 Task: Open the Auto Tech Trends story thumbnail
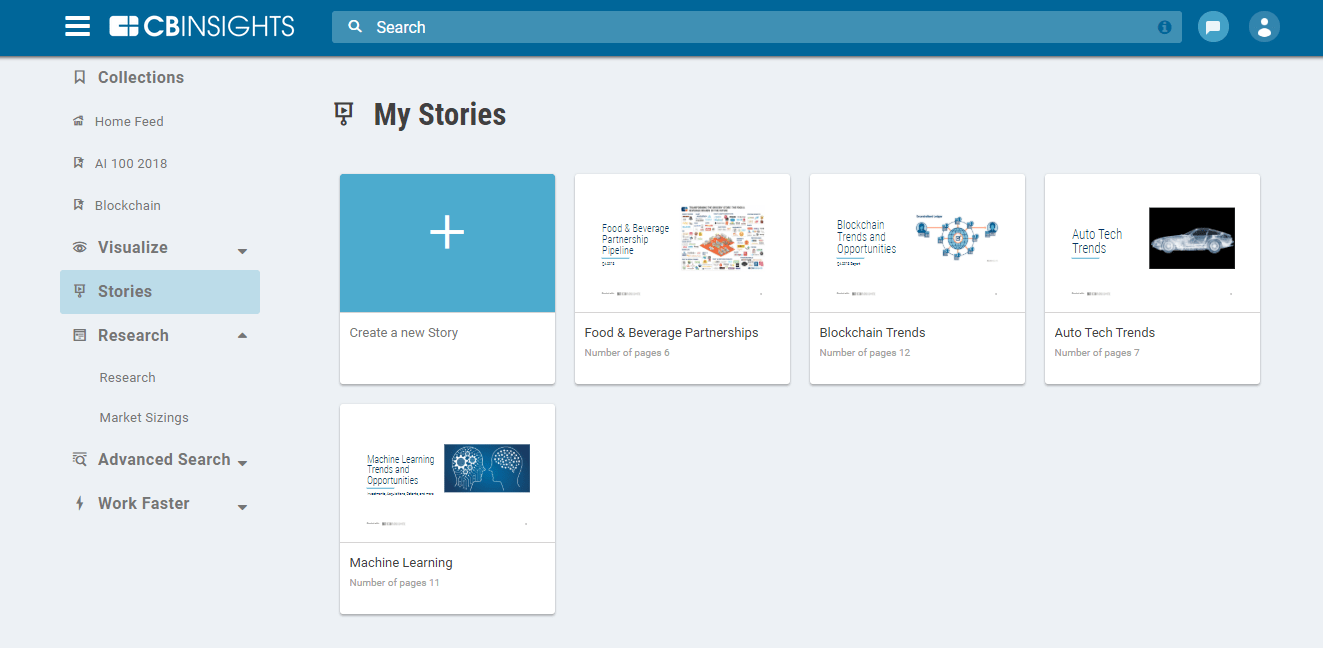pos(1152,243)
